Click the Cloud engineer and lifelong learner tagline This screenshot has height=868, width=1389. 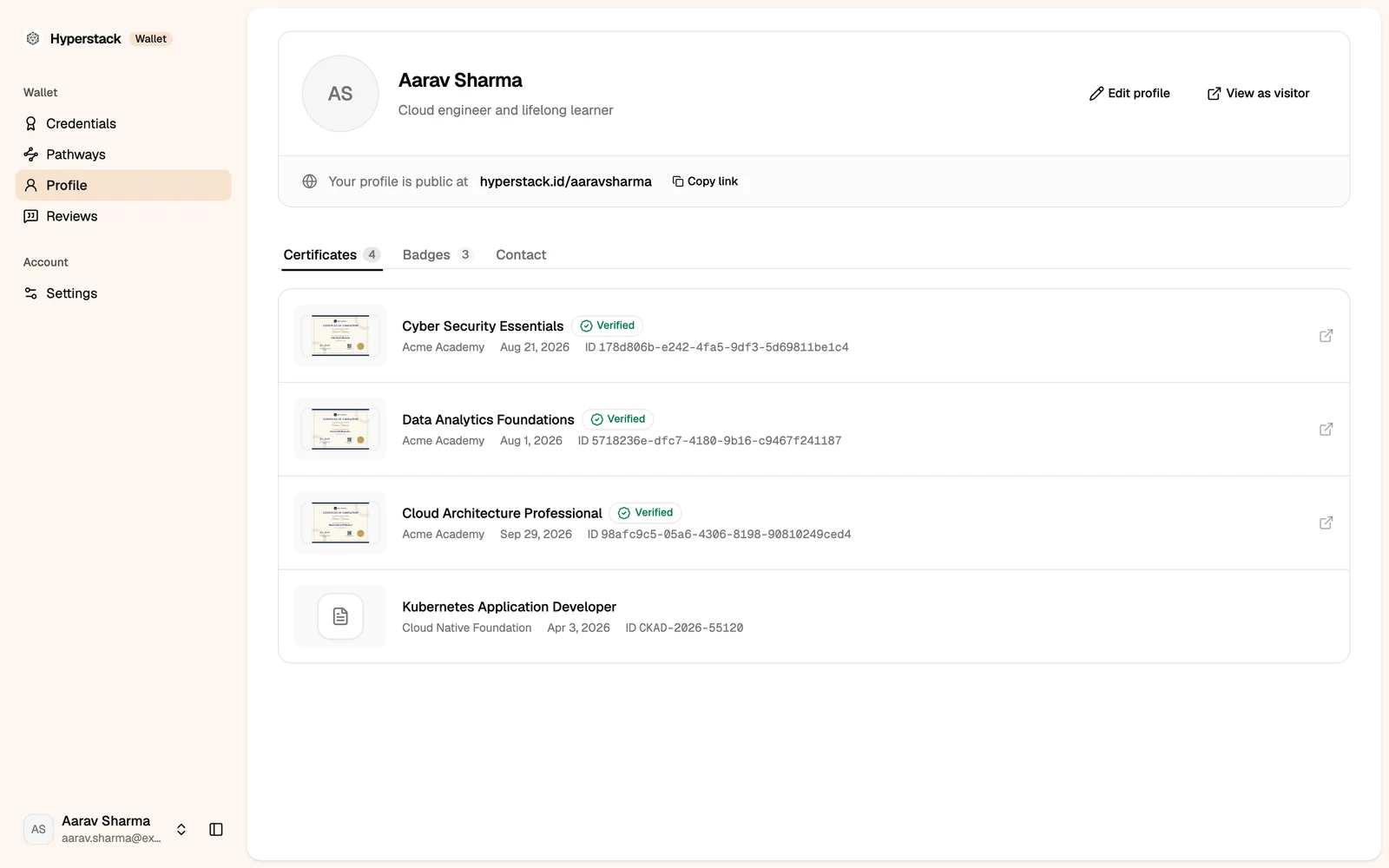(505, 110)
